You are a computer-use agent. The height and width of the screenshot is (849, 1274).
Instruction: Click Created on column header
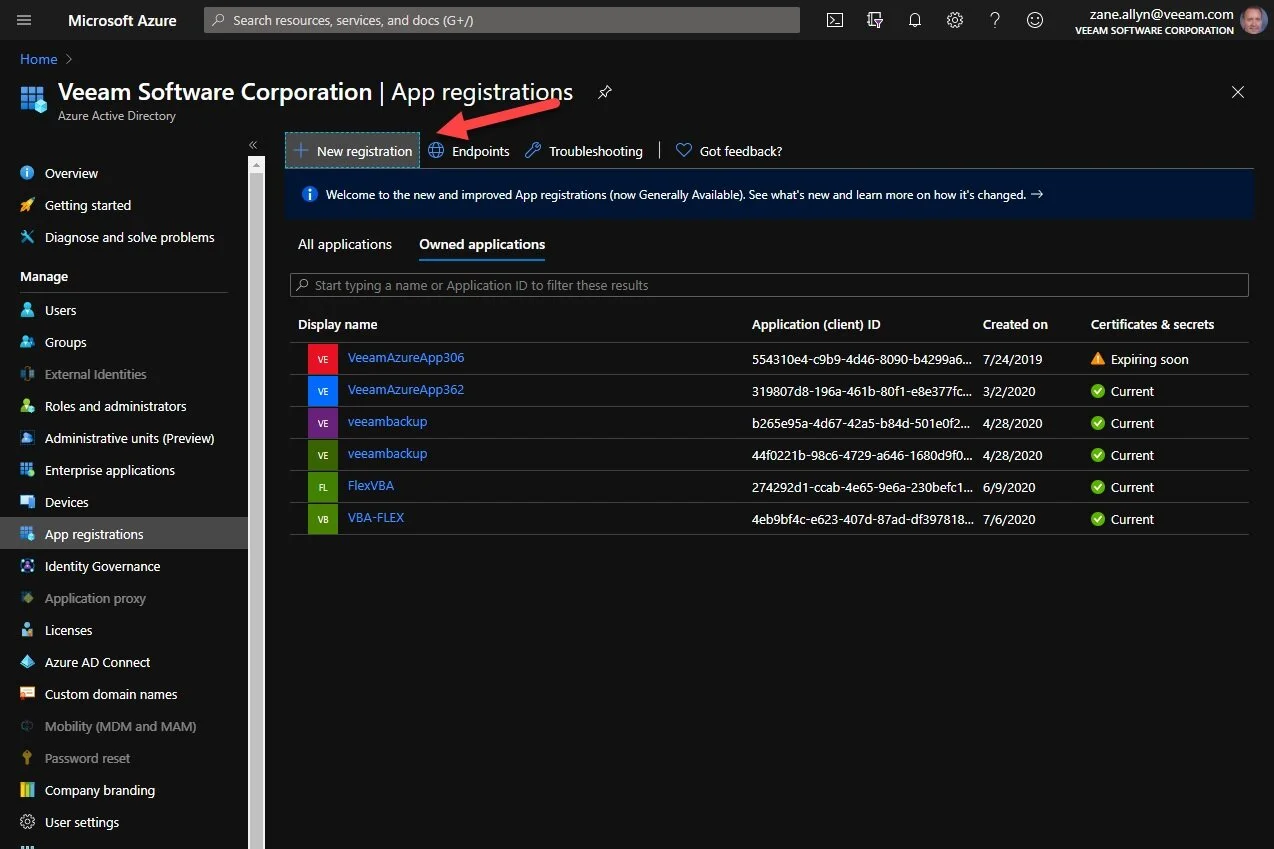coord(1015,325)
